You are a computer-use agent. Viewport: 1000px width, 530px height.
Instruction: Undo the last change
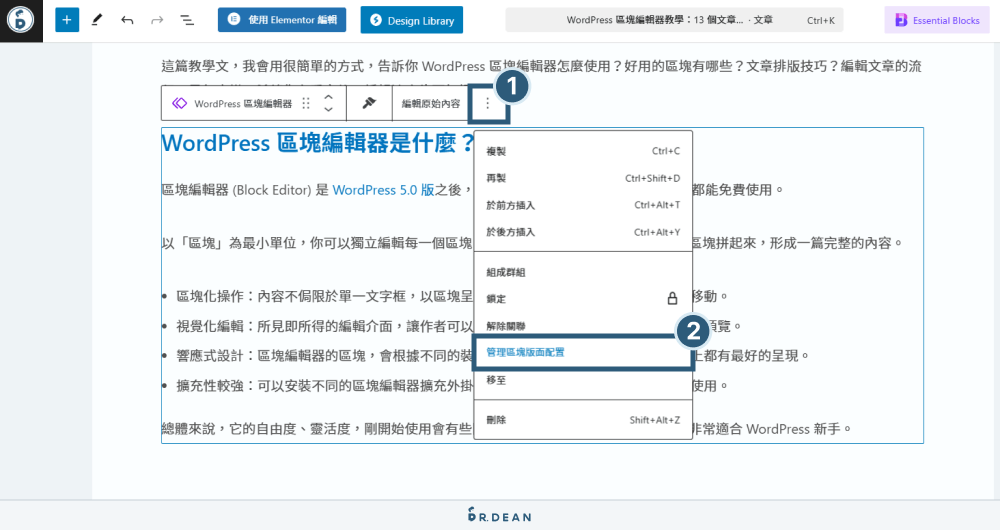[x=127, y=20]
